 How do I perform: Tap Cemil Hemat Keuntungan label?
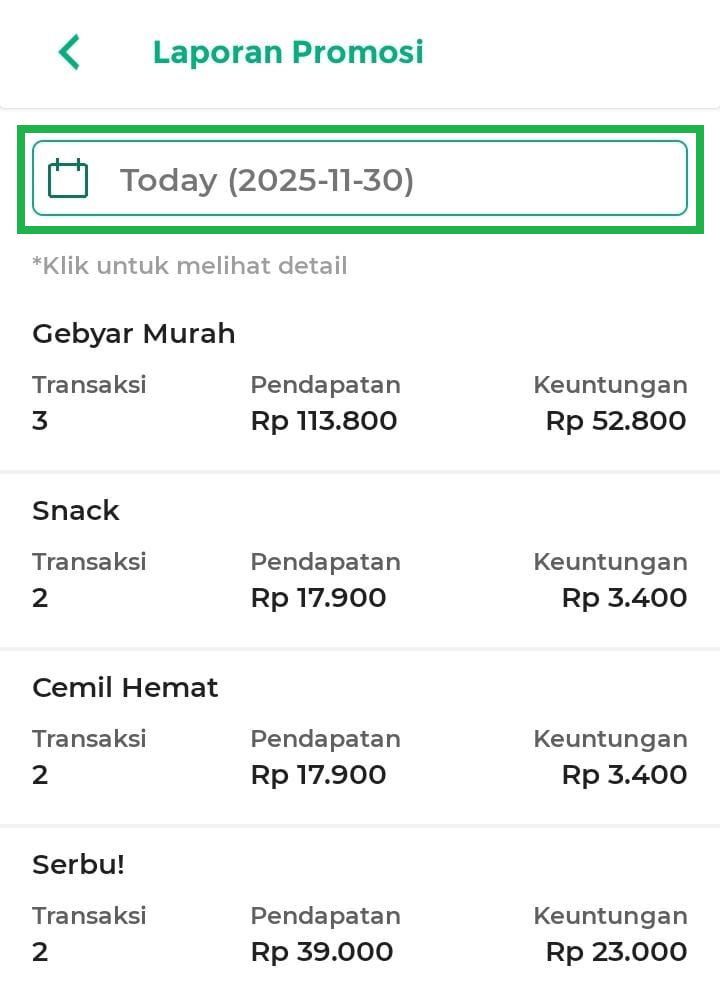point(610,739)
